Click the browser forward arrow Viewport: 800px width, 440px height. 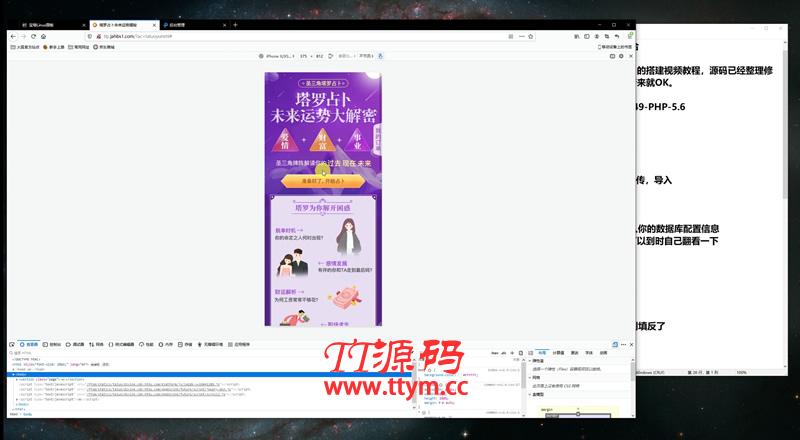click(x=23, y=37)
